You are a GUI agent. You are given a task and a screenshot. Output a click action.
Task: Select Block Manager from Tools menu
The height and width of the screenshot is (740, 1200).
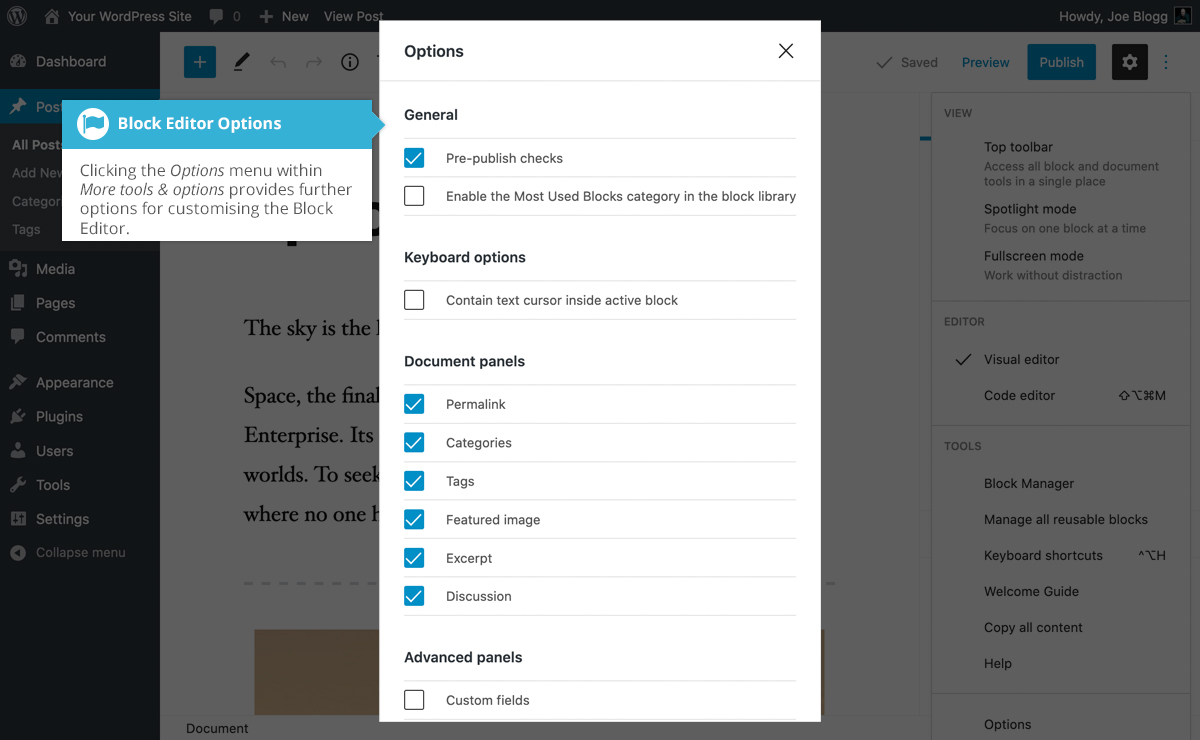[1029, 484]
